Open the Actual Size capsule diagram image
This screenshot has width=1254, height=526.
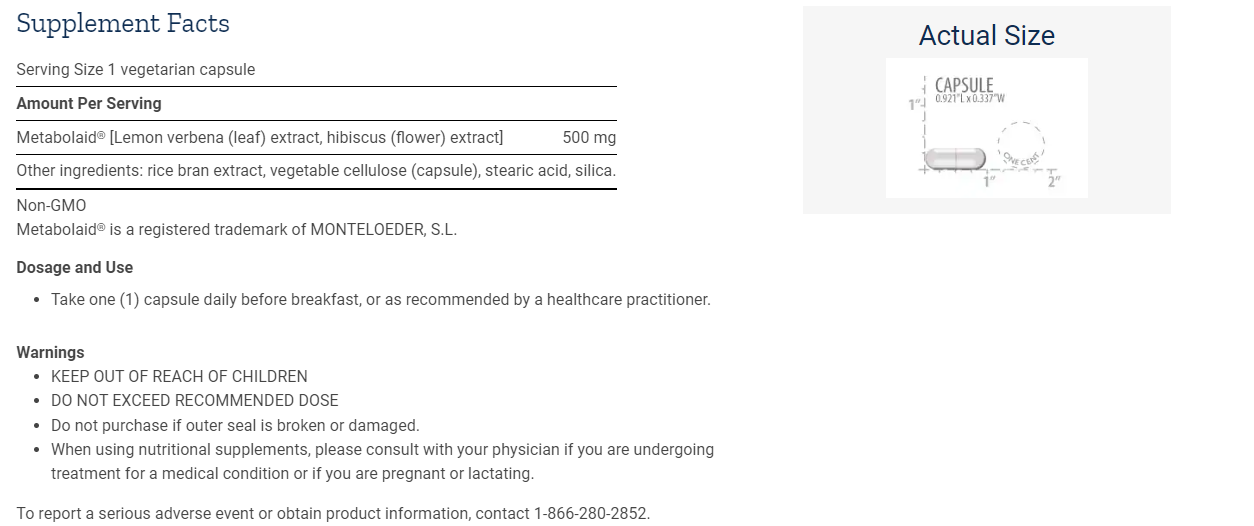(987, 127)
